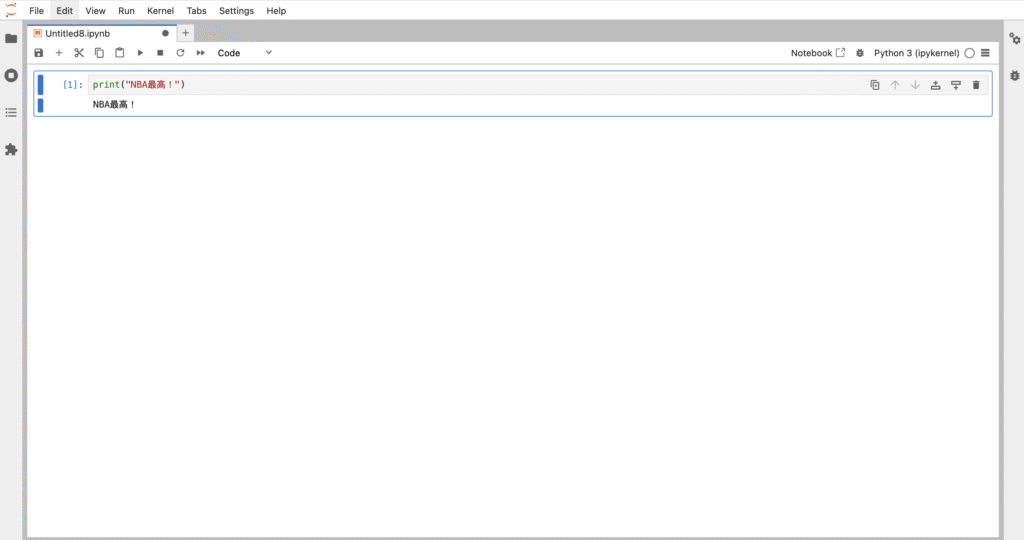Insert a cell above this cell
1024x540 pixels.
(936, 85)
